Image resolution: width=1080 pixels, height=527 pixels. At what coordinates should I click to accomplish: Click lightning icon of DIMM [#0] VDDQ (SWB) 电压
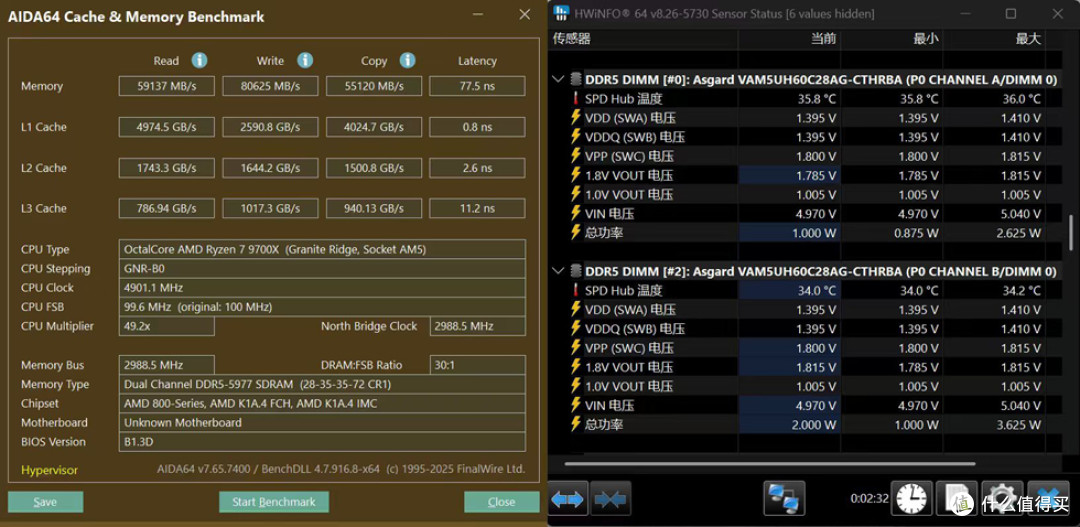tap(576, 137)
